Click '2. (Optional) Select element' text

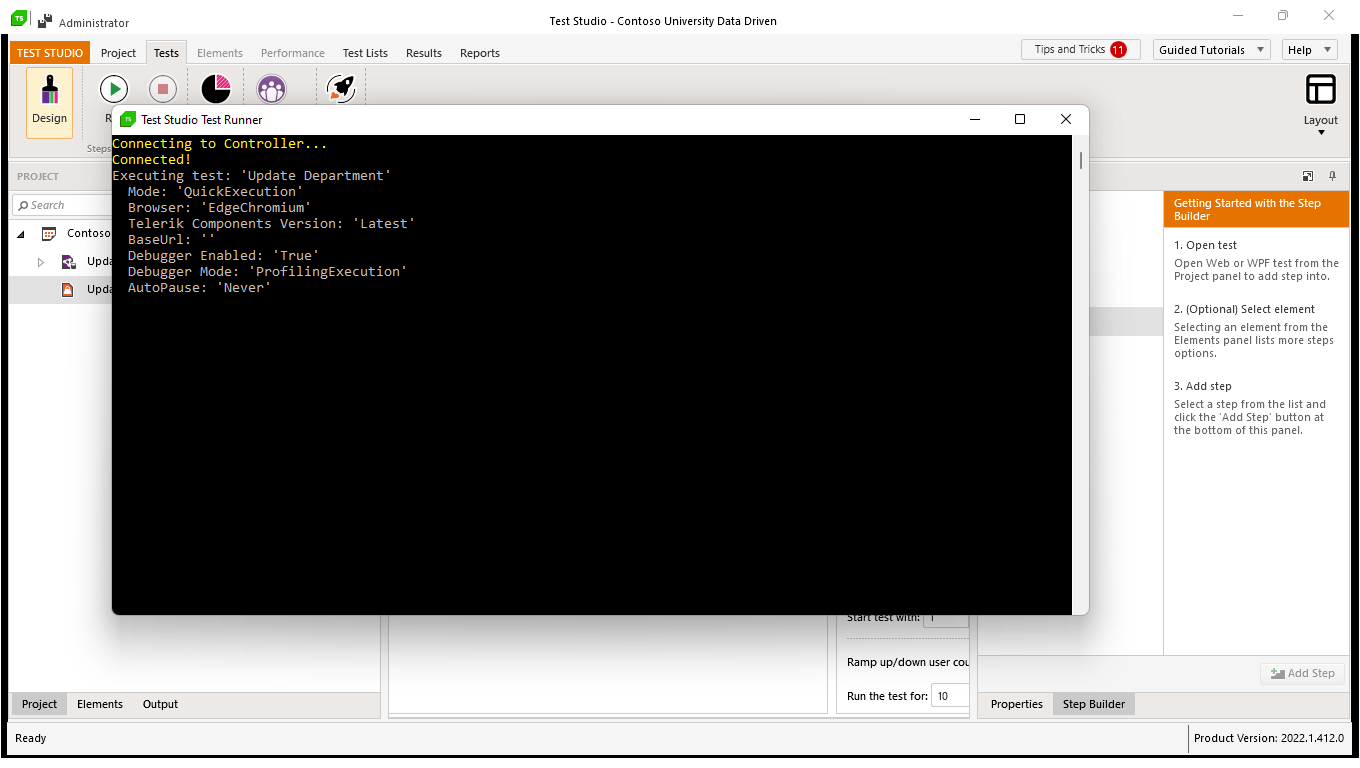(x=1244, y=309)
